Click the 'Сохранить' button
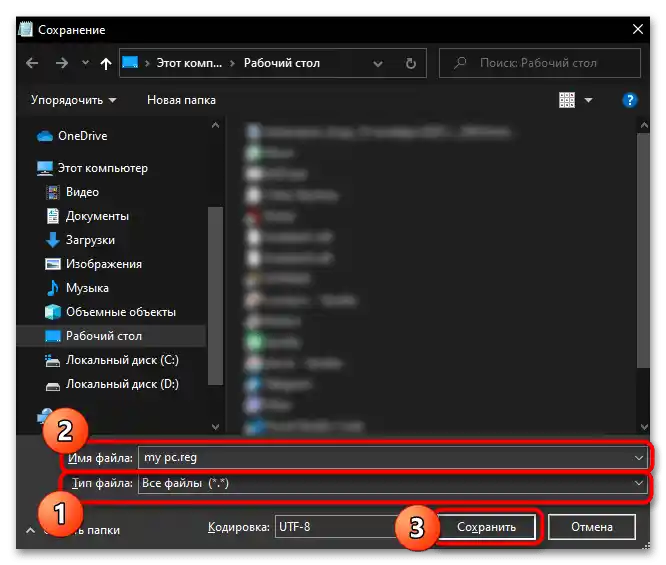This screenshot has width=666, height=565. [486, 527]
